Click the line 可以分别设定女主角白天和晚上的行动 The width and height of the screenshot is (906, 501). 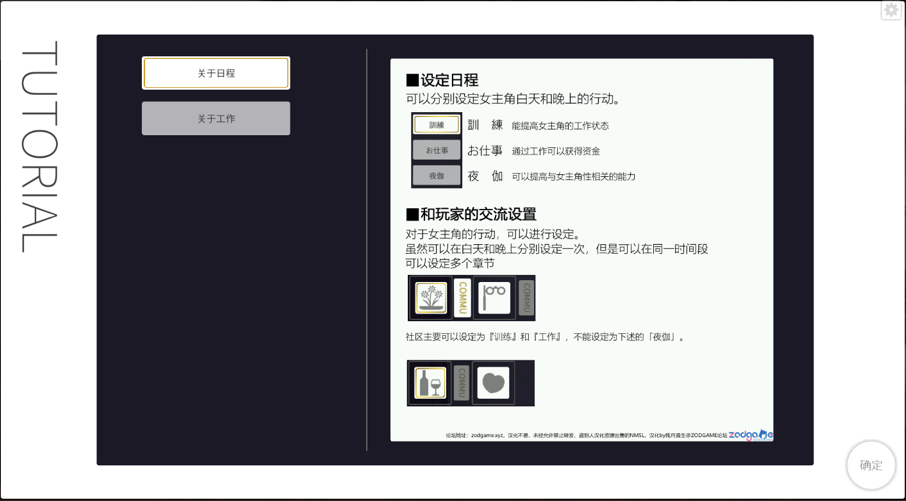(x=513, y=99)
